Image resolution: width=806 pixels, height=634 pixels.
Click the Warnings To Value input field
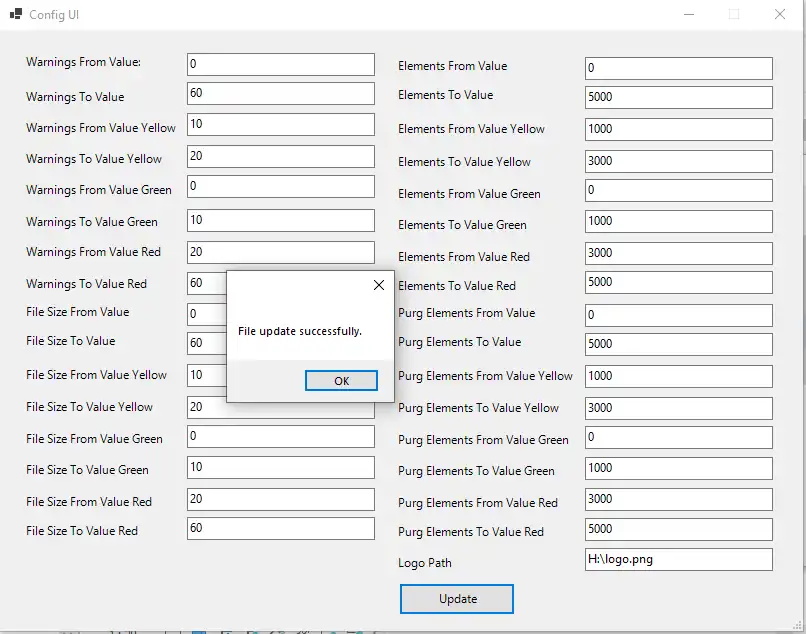tap(281, 94)
